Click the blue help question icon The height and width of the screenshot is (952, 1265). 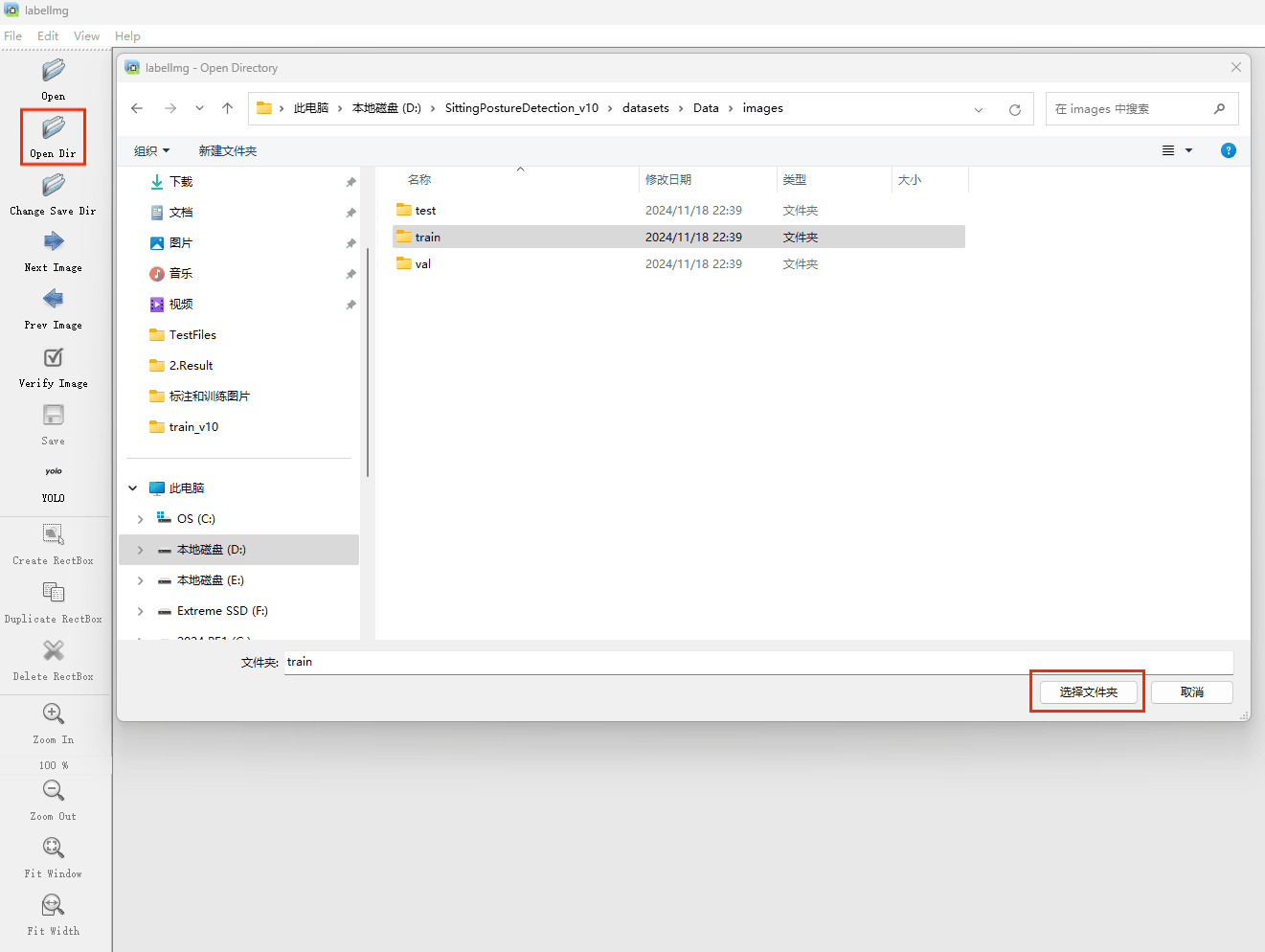pyautogui.click(x=1228, y=150)
